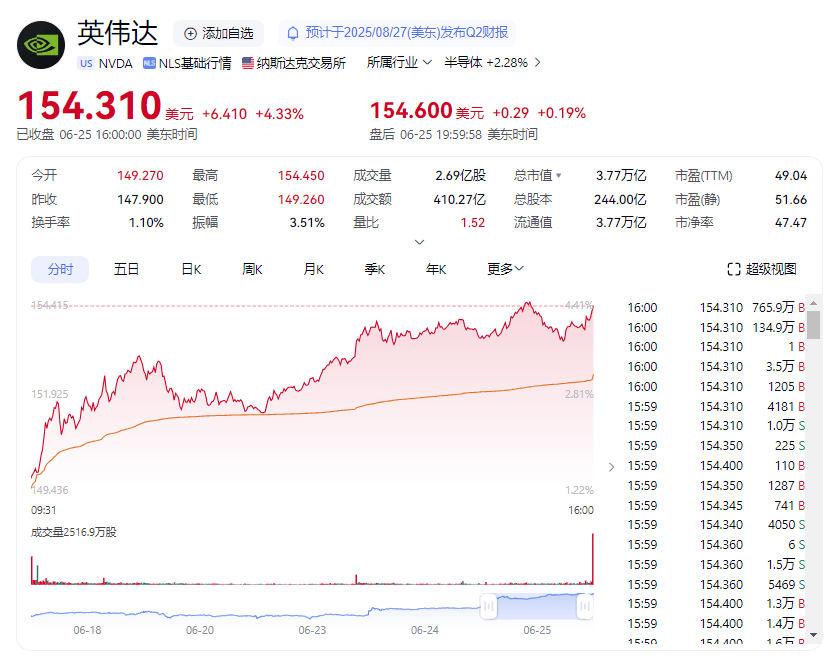Click 总股本 value 244.00亿
This screenshot has width=833, height=660.
[620, 200]
